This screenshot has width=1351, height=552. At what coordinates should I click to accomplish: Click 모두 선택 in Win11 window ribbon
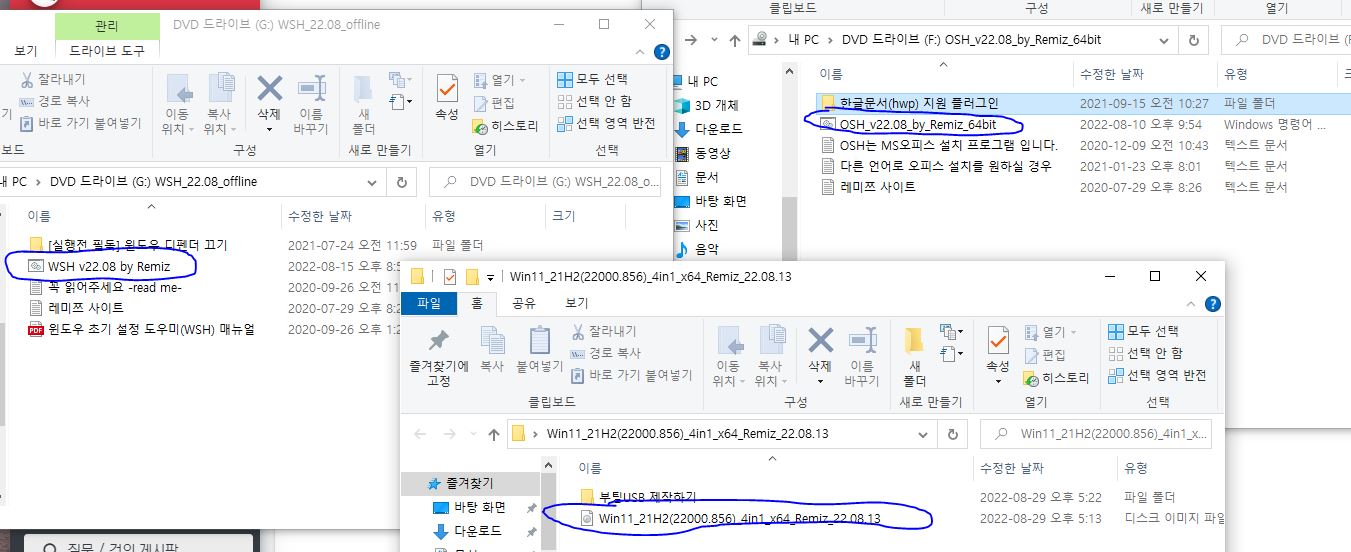click(1144, 331)
